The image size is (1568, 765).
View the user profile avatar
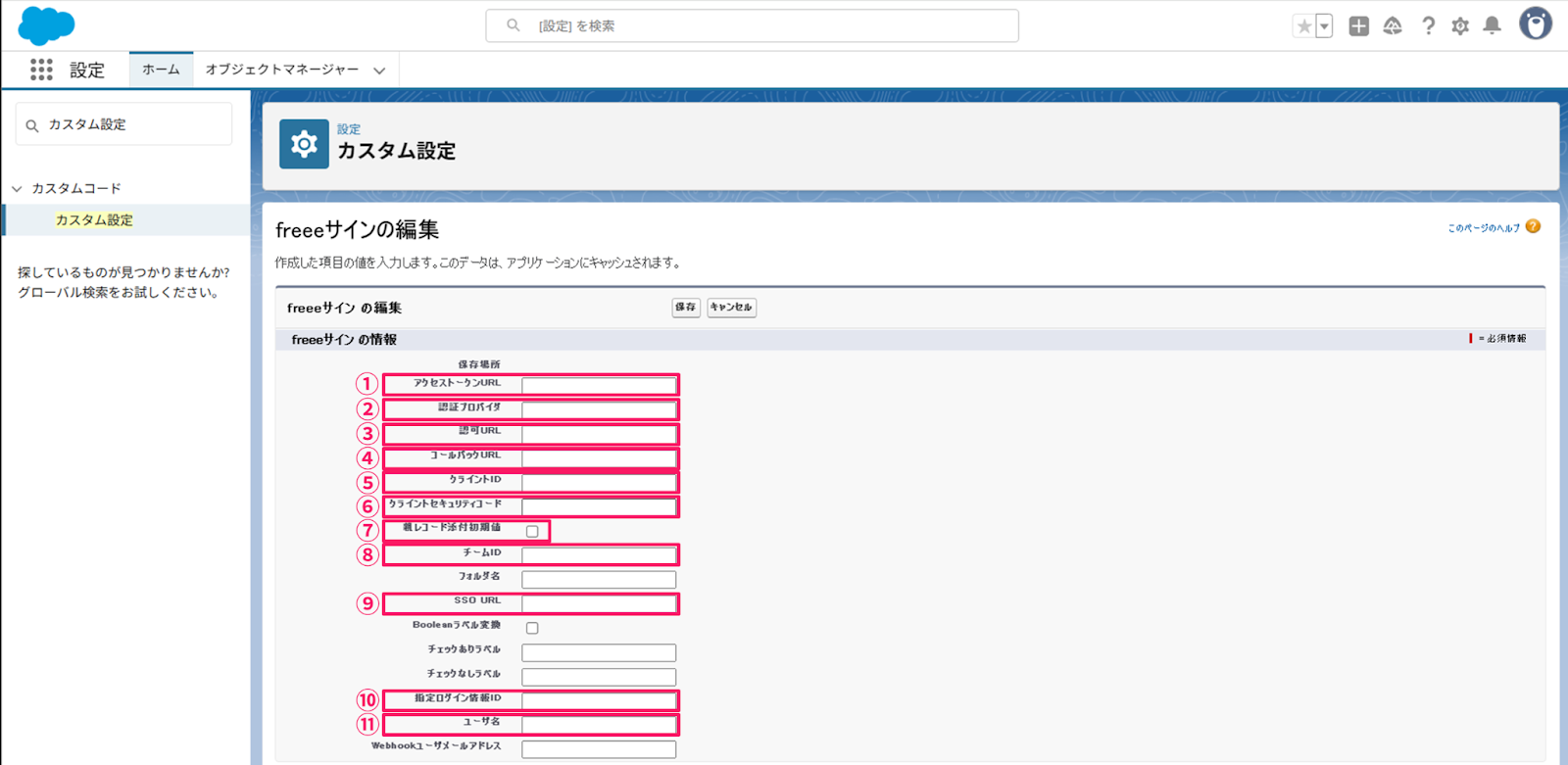pyautogui.click(x=1535, y=24)
